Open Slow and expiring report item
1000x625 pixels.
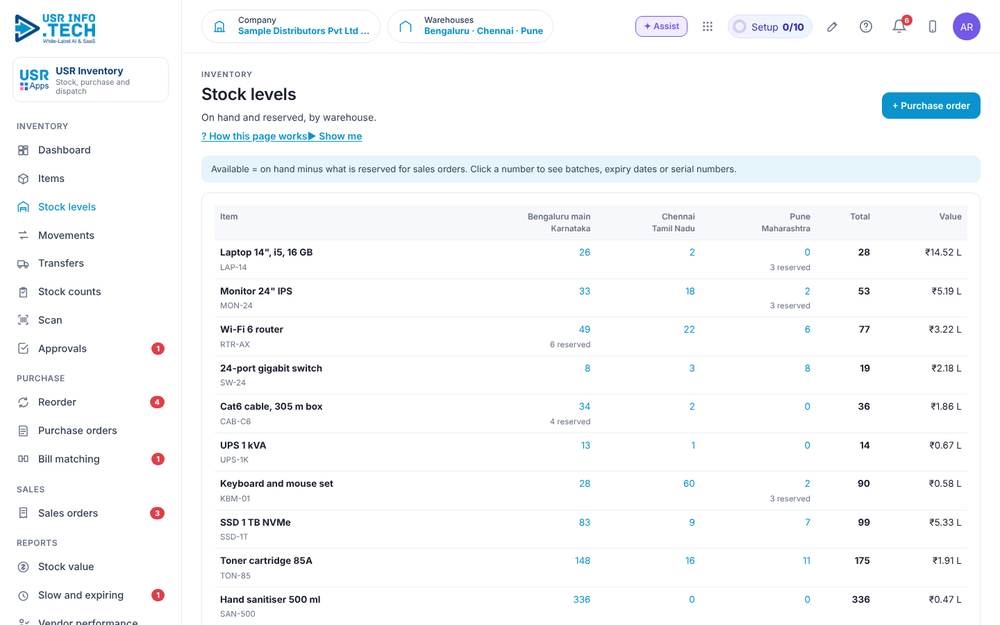(x=80, y=596)
